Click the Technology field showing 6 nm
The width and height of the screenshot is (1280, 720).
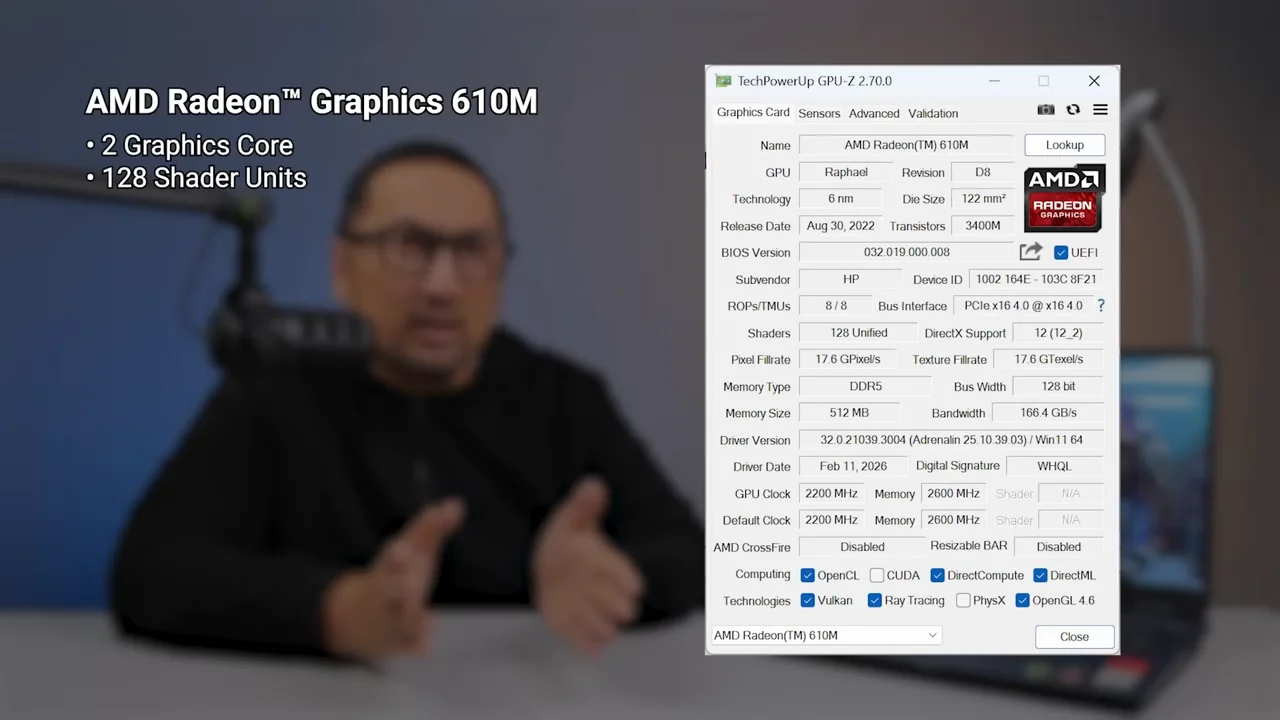[840, 199]
